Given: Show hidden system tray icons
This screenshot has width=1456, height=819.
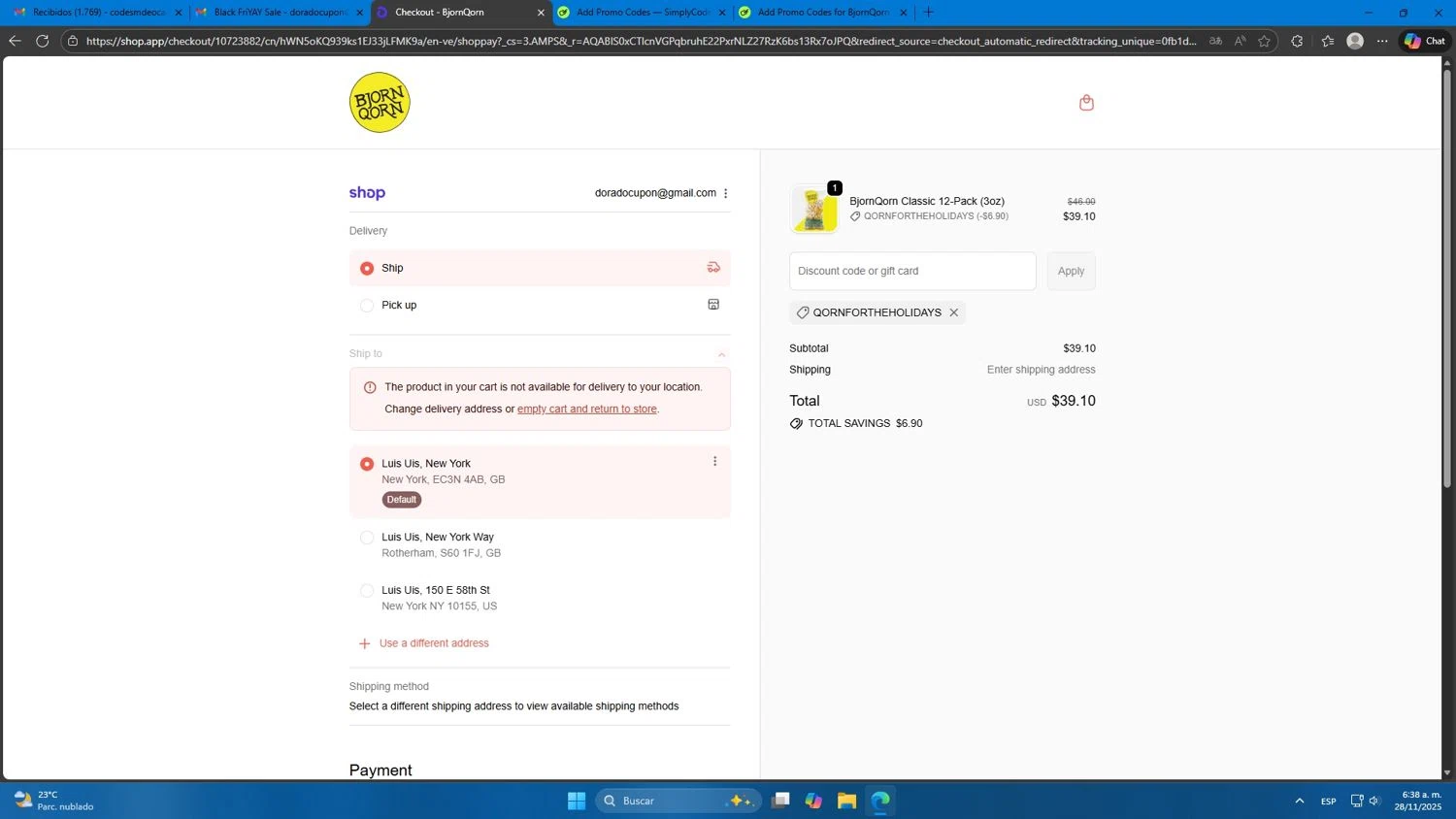Looking at the screenshot, I should 1299,801.
